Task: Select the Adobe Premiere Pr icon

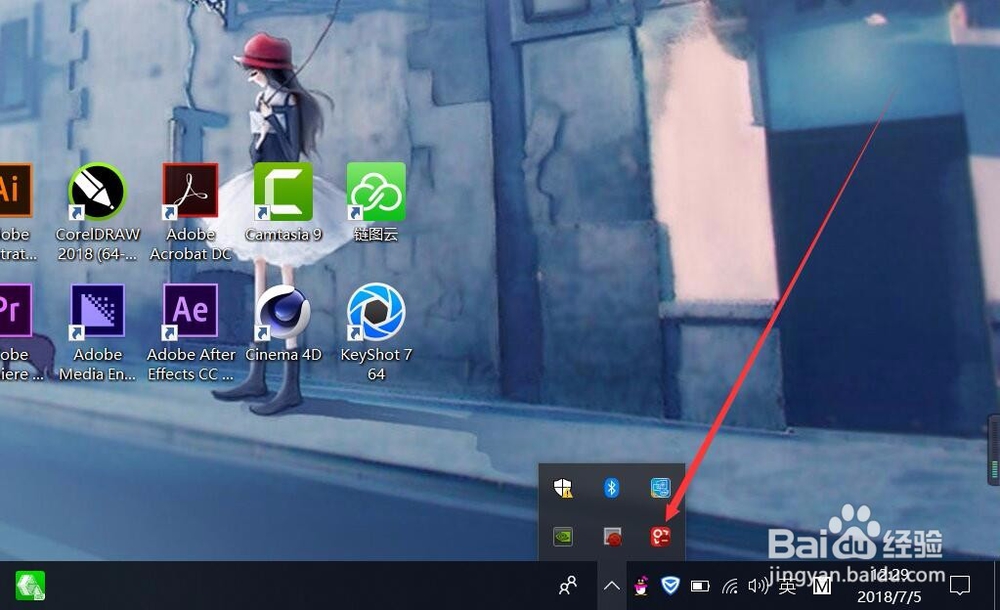Action: click(x=14, y=310)
